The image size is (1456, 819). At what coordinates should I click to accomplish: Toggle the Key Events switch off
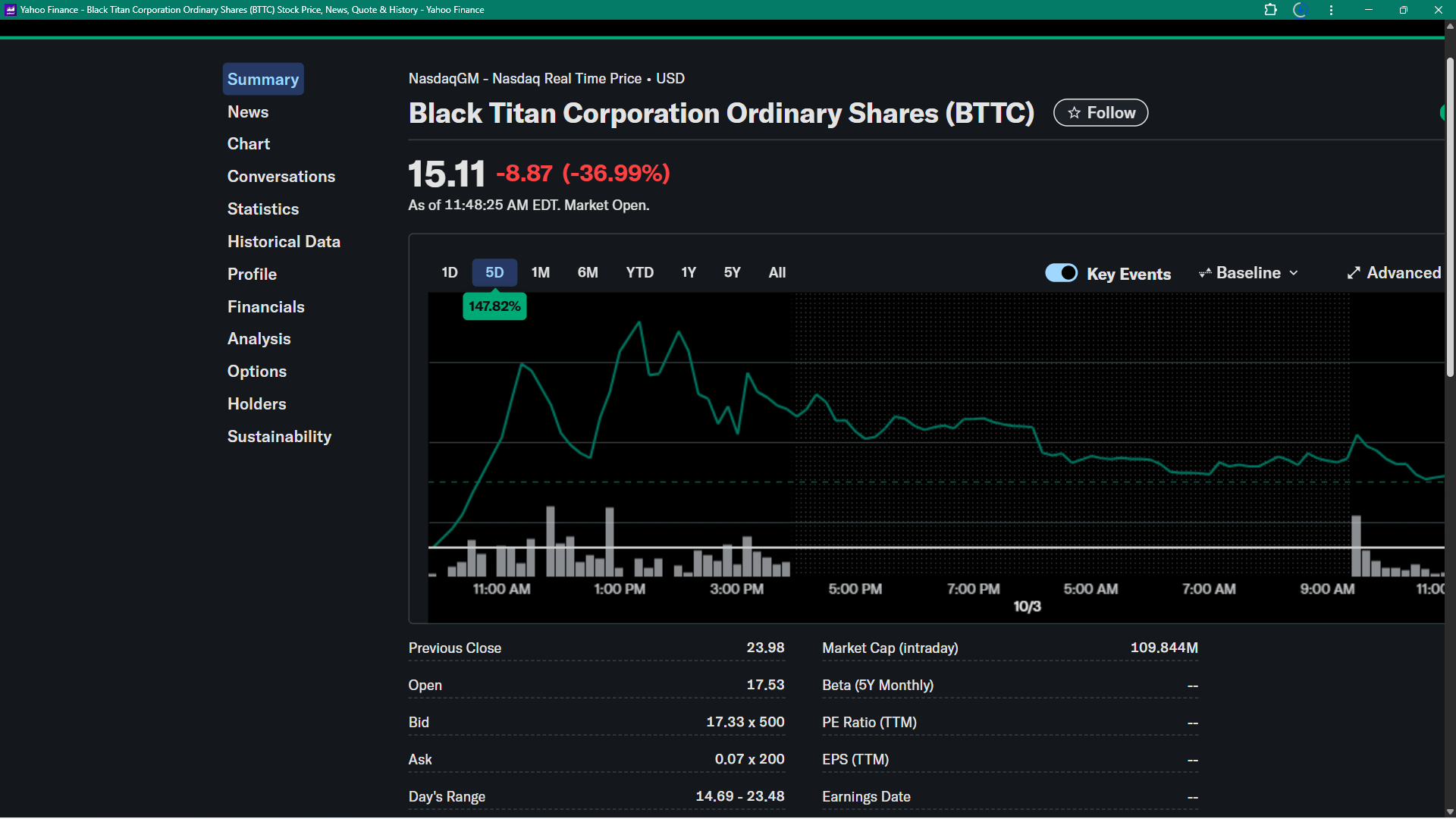[x=1061, y=273]
